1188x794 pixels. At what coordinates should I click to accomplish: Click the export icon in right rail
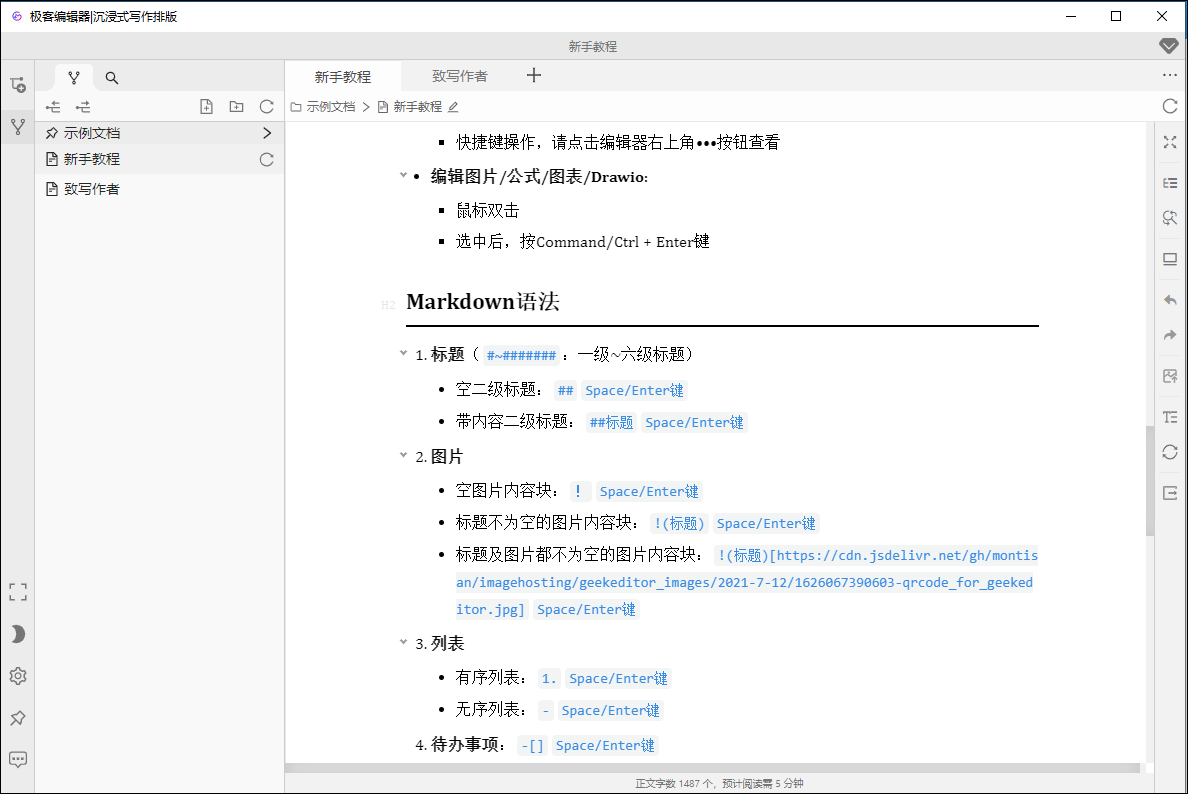(x=1170, y=493)
